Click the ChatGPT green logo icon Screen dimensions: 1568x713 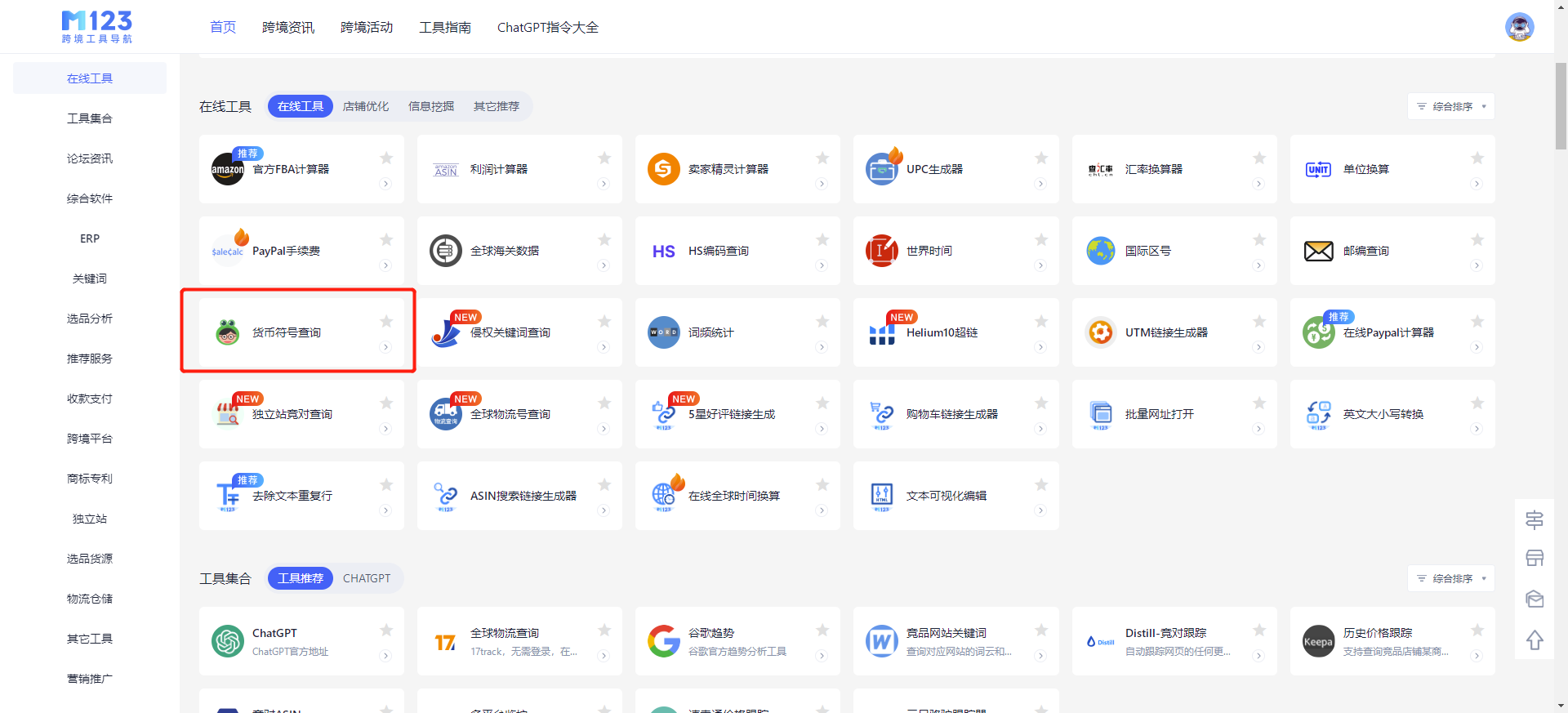click(228, 641)
